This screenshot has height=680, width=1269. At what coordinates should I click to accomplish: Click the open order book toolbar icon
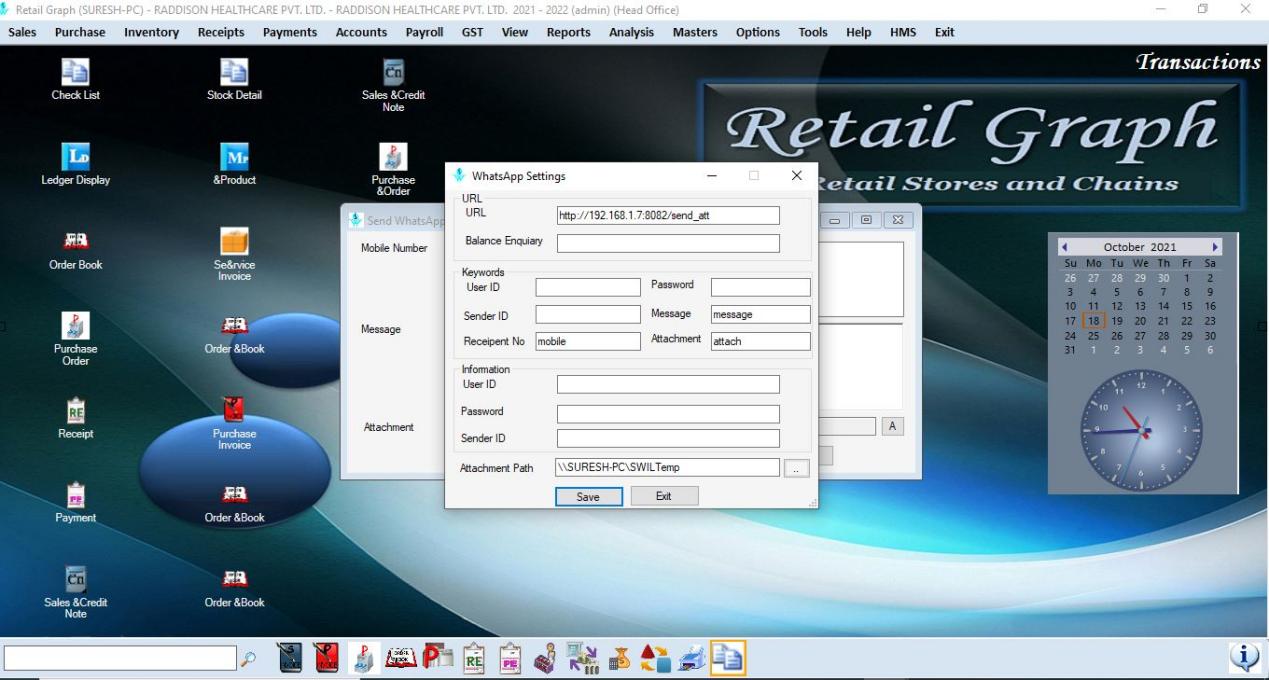coord(399,657)
